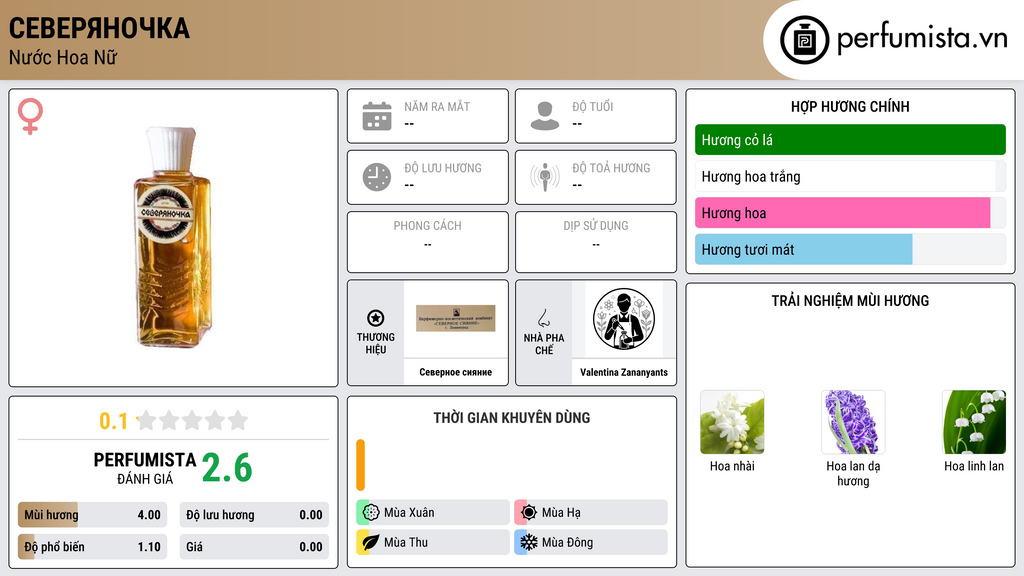Click the person icon for Độ tuổi
1024x576 pixels.
tap(545, 116)
